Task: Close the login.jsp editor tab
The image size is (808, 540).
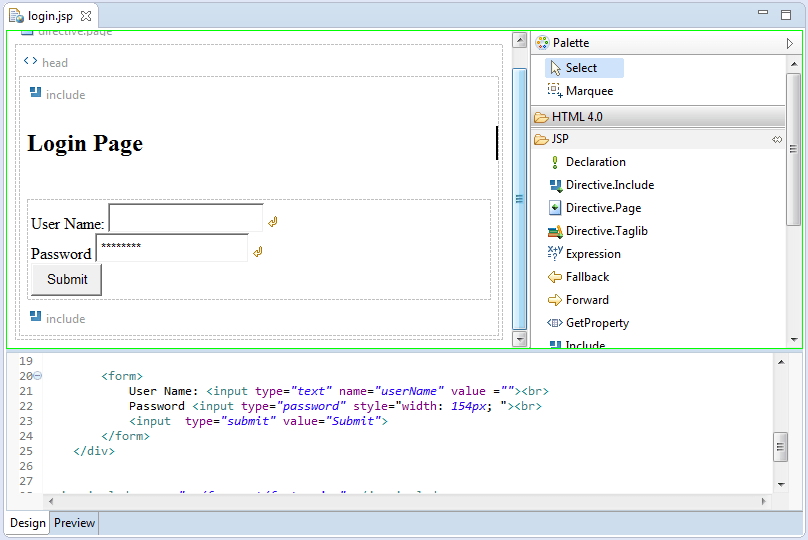Action: point(86,16)
